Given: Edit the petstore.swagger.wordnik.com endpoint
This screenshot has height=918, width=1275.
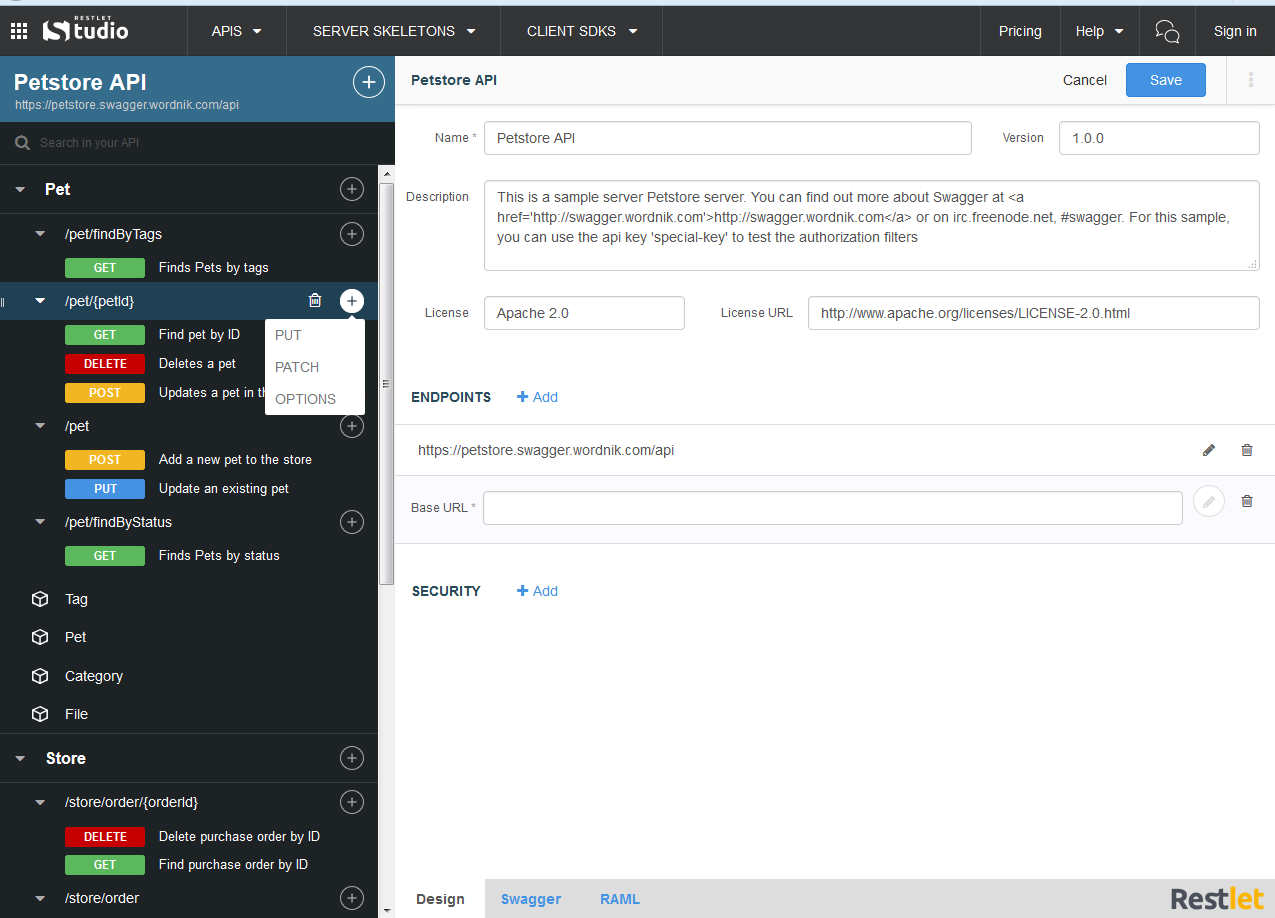Looking at the screenshot, I should coord(1208,450).
